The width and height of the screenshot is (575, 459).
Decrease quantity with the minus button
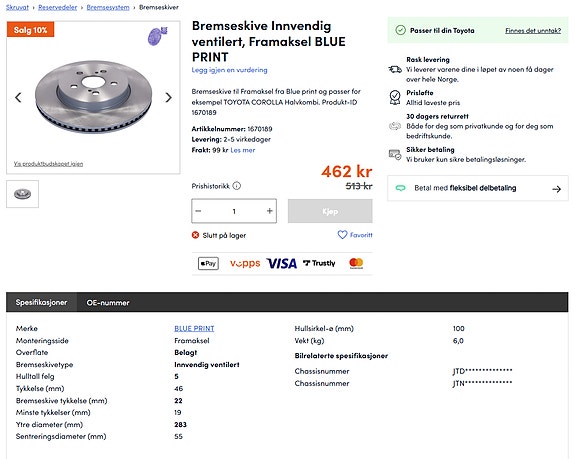198,211
